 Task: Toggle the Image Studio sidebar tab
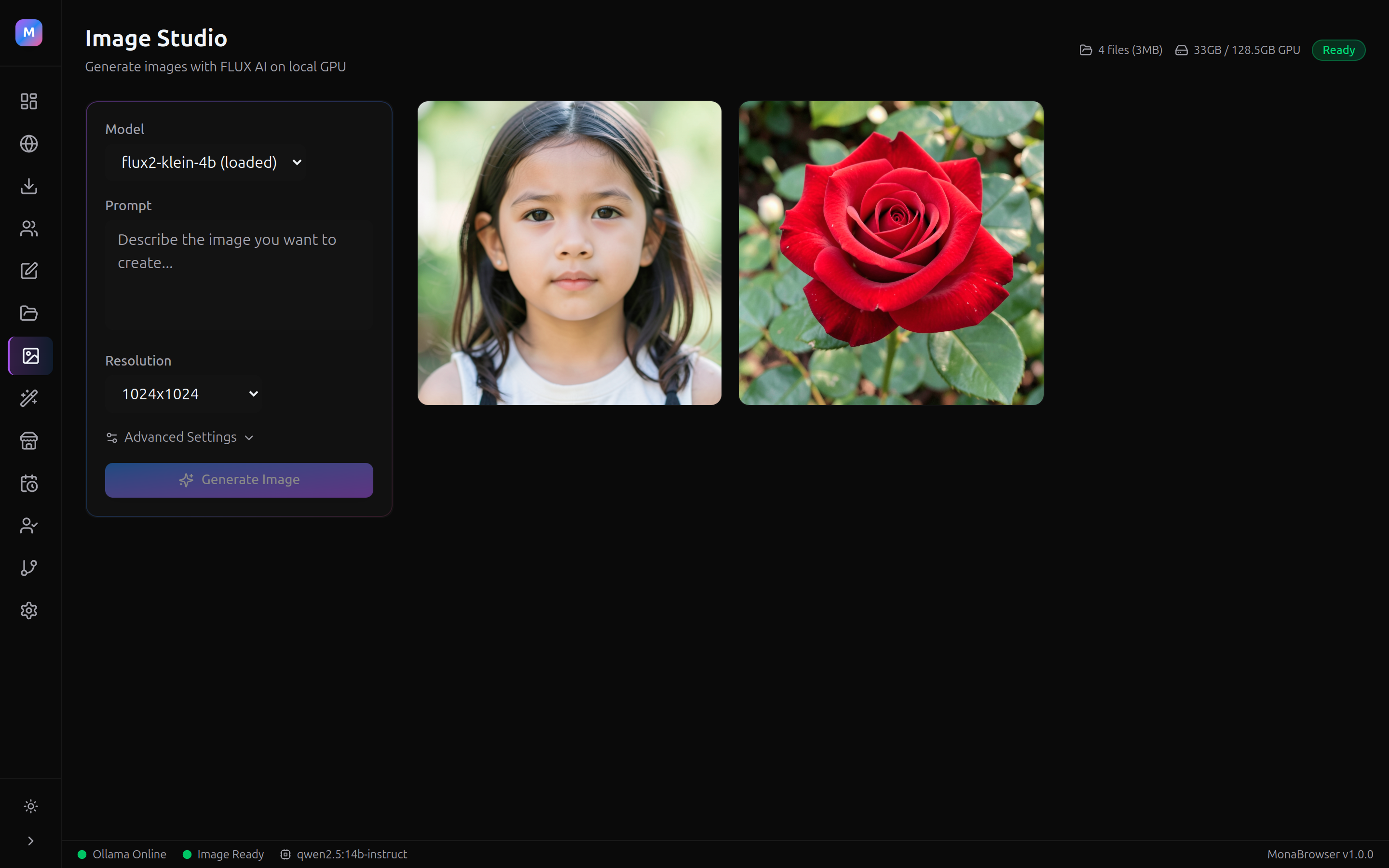click(29, 356)
